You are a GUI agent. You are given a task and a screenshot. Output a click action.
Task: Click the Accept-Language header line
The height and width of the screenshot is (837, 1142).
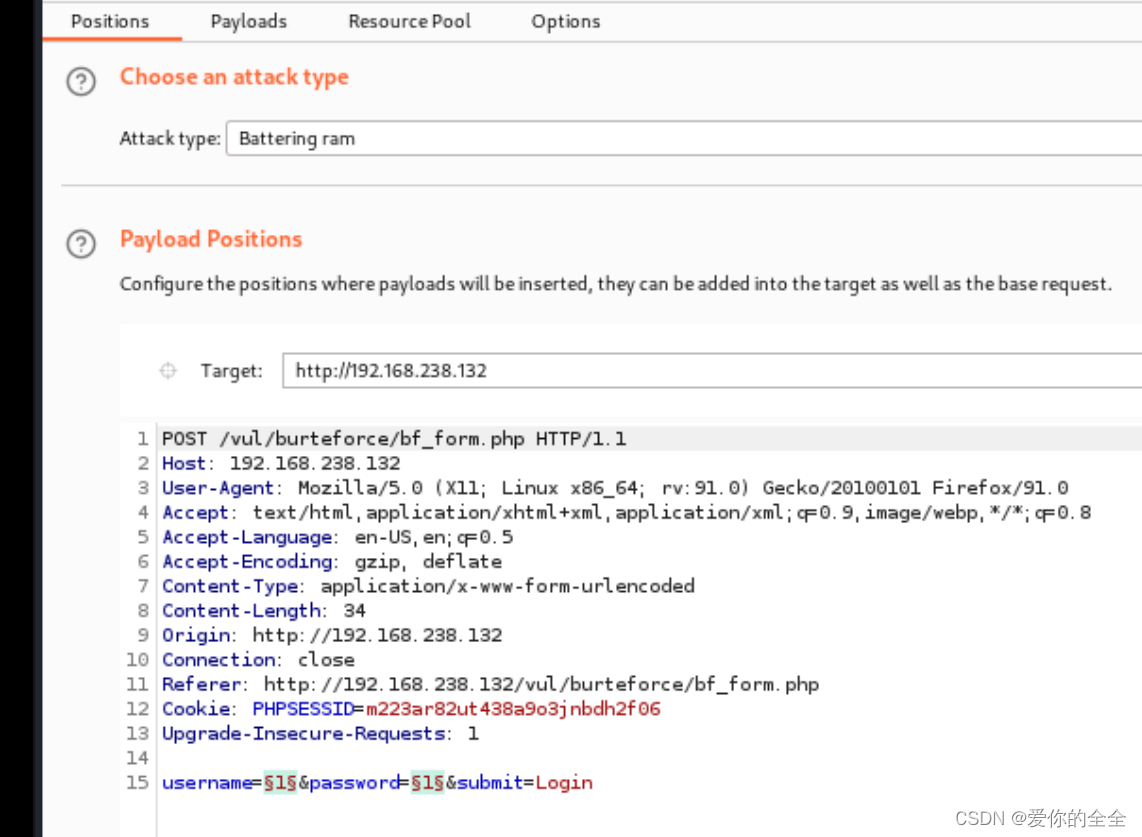pyautogui.click(x=337, y=537)
